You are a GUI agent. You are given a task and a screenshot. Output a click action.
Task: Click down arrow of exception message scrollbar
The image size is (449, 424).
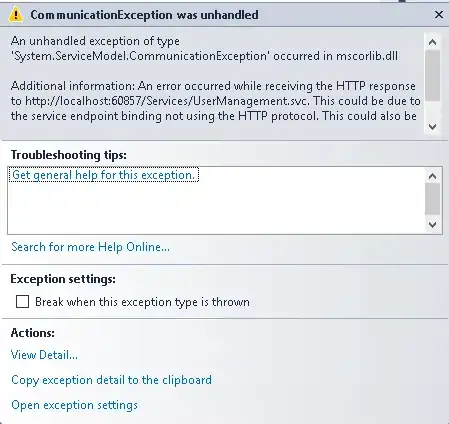point(432,126)
